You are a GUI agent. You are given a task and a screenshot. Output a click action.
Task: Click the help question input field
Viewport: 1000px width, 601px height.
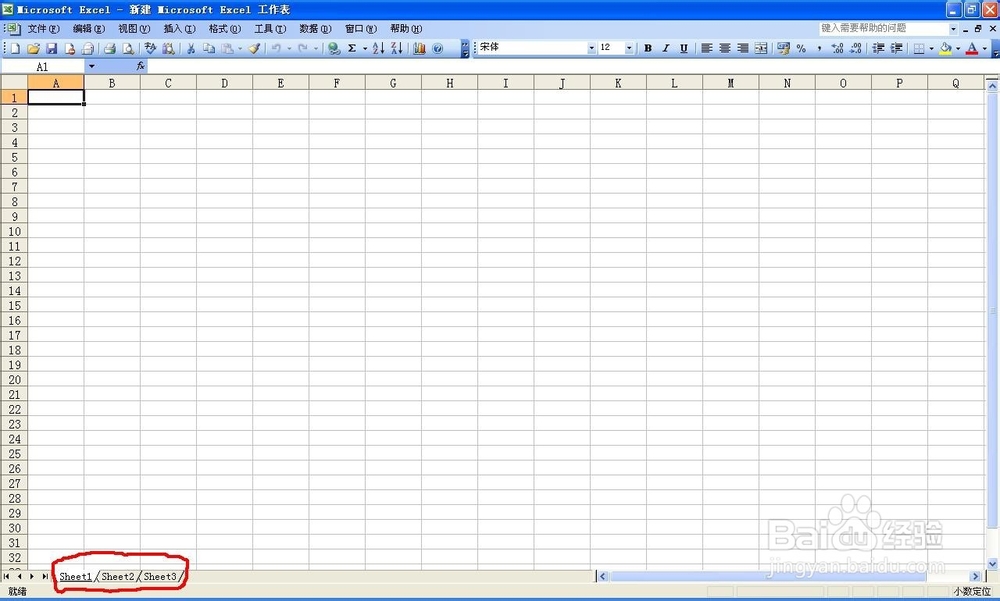pos(885,29)
